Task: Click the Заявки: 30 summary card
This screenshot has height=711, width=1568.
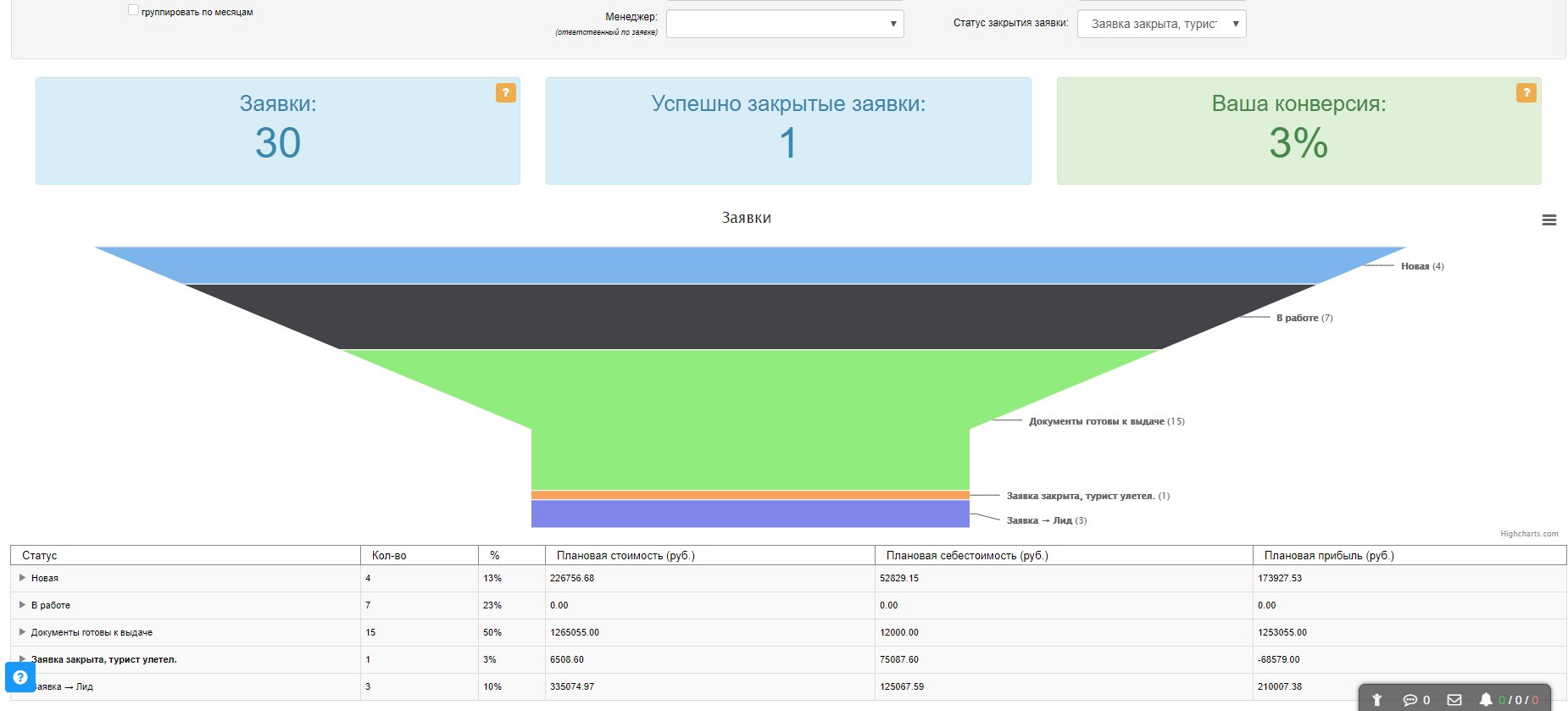Action: [x=278, y=131]
